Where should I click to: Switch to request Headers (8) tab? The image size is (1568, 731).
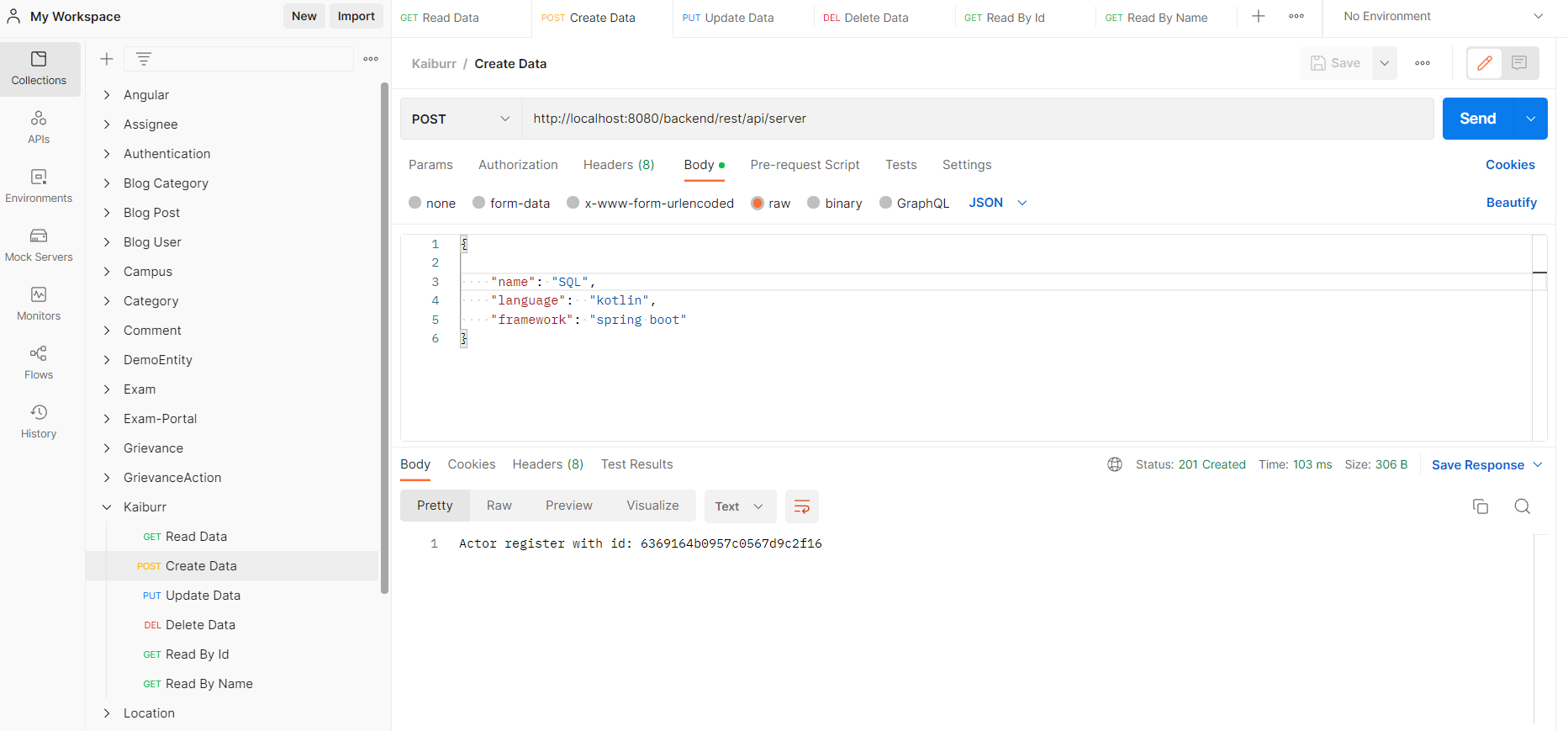coord(619,165)
